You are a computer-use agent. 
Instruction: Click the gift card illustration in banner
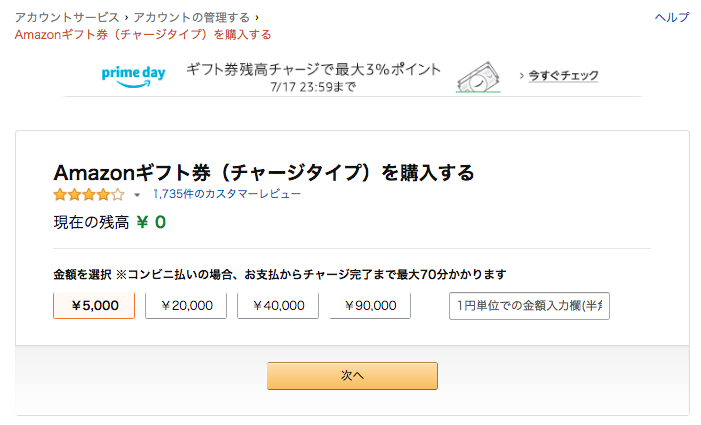478,77
